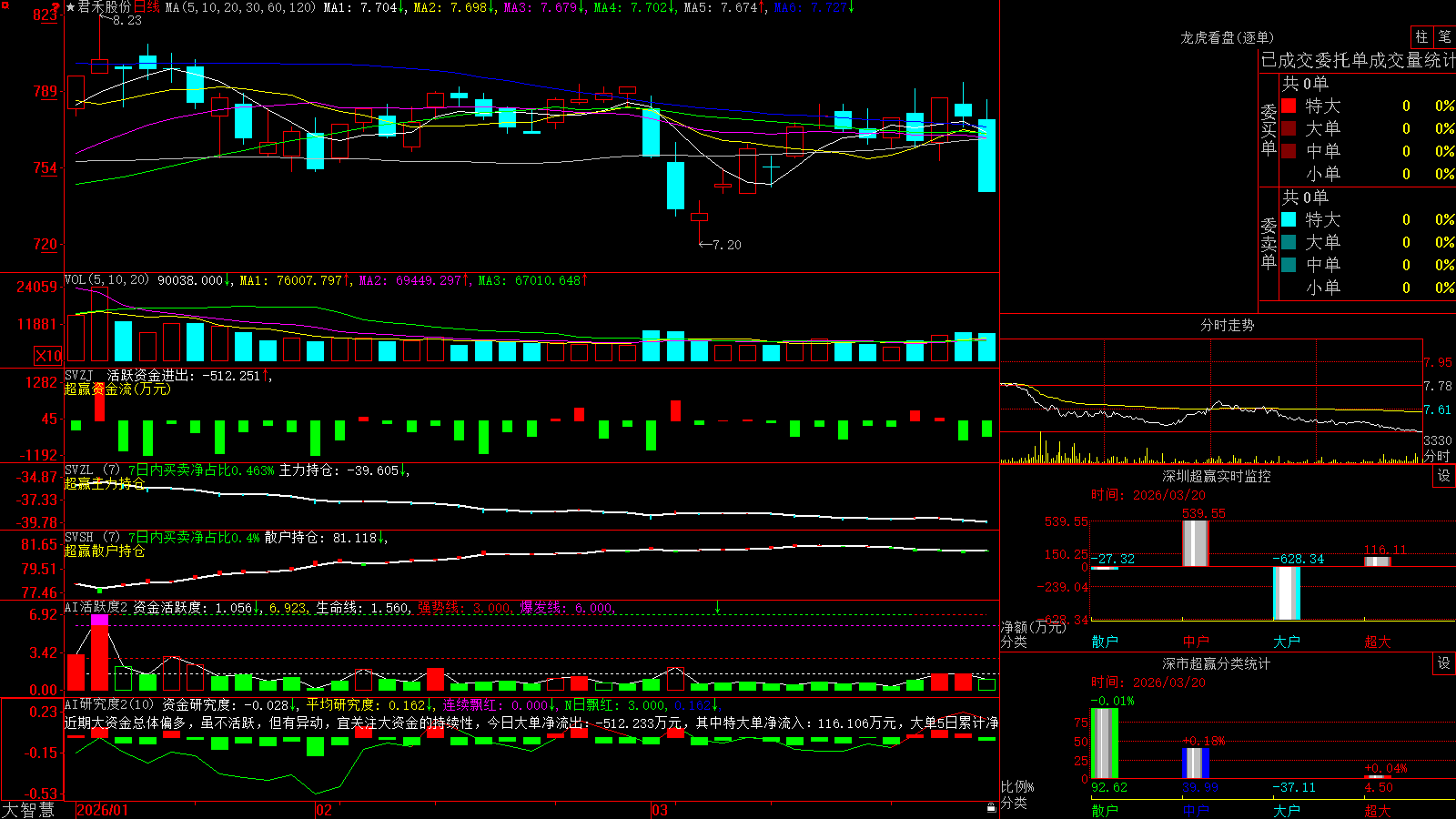Click the lock icon at chart's bottom-right
The width and height of the screenshot is (1456, 819).
click(x=991, y=807)
